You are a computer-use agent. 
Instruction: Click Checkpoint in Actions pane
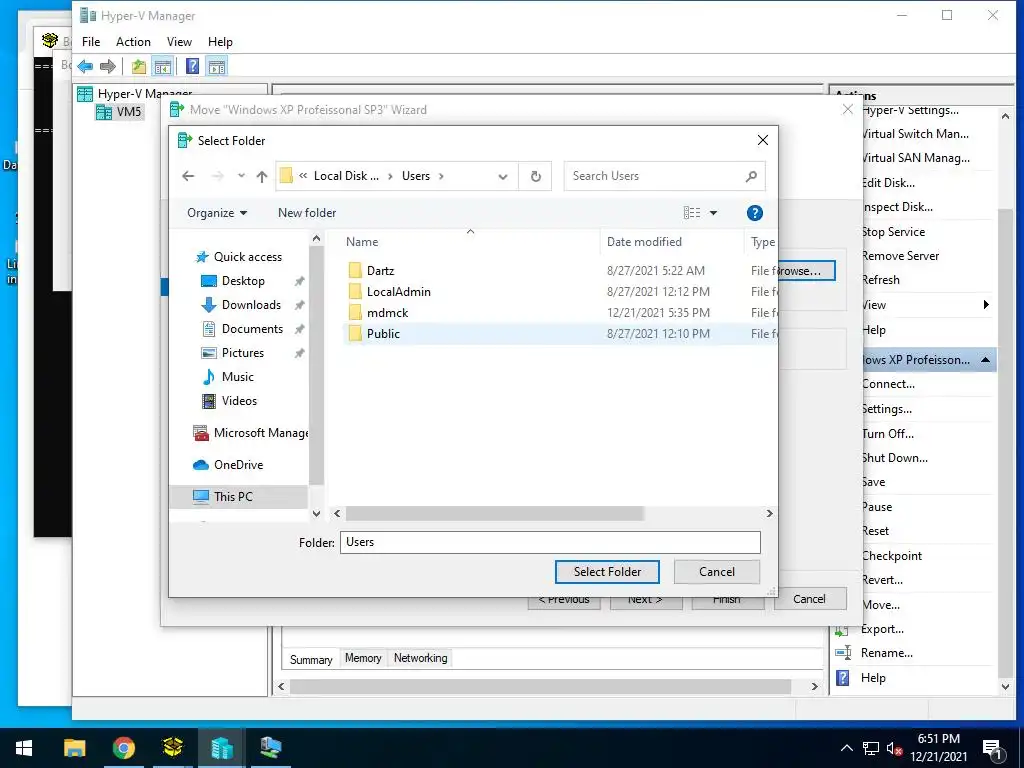point(892,556)
